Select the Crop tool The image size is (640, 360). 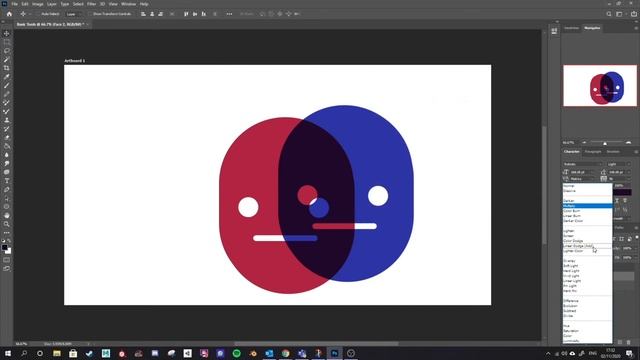pos(7,68)
